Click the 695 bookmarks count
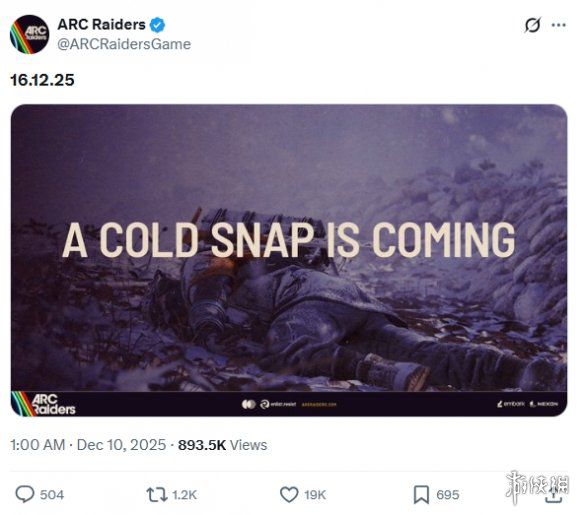584x515 pixels. [448, 495]
